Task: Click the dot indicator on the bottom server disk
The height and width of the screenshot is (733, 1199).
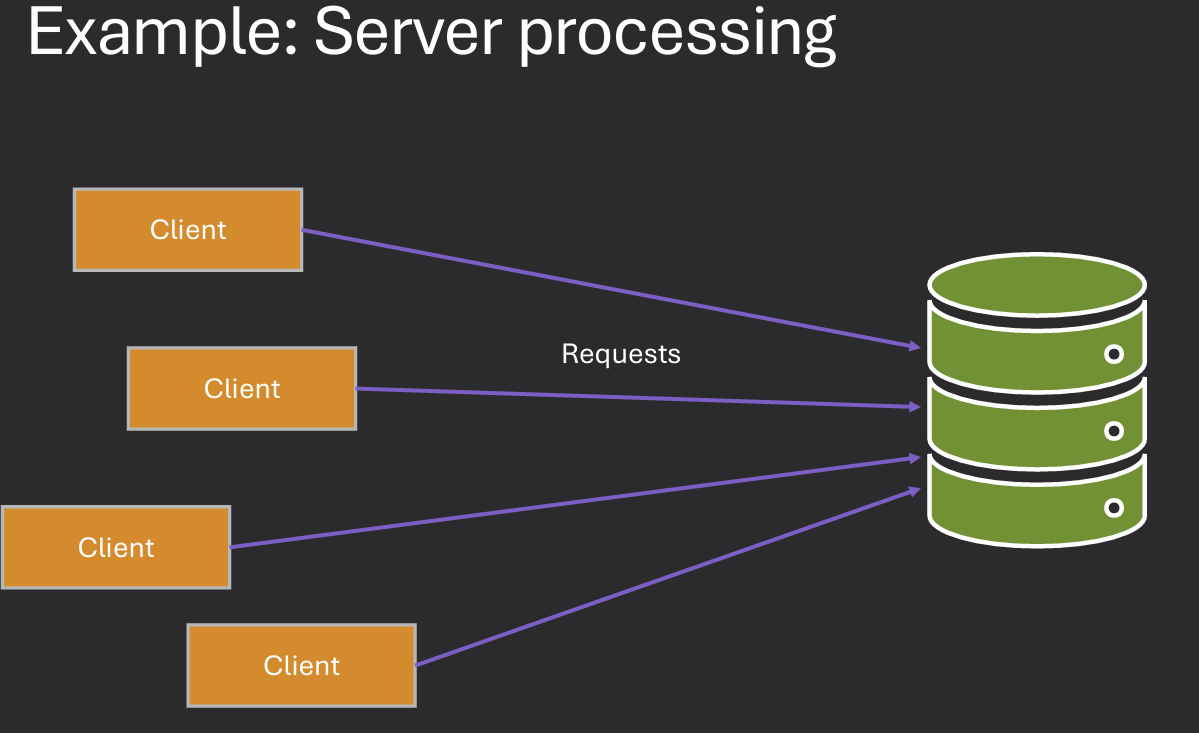Action: click(x=1113, y=509)
